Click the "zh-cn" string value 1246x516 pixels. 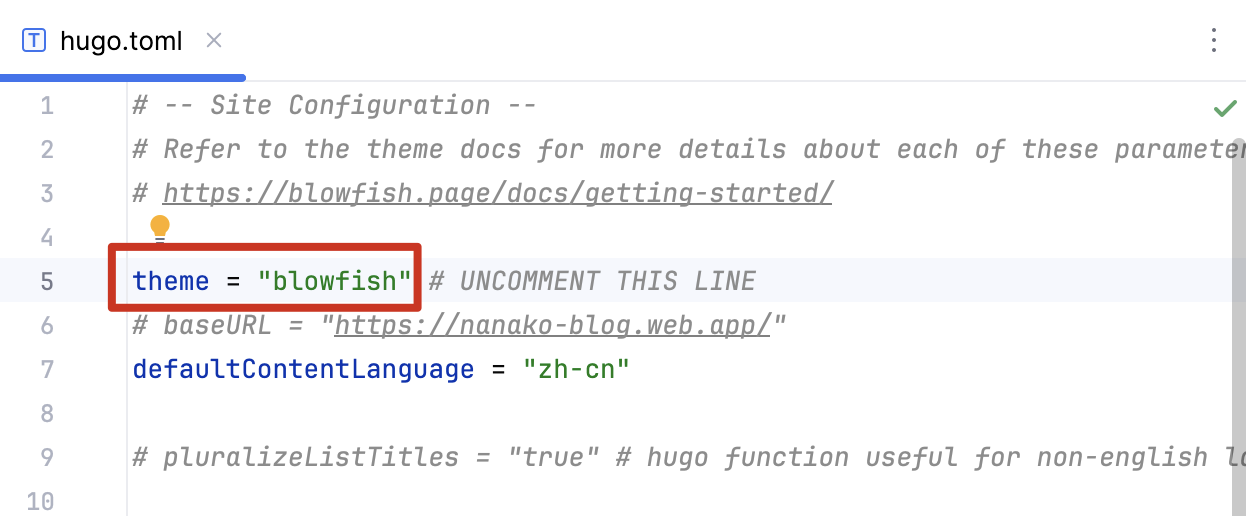pyautogui.click(x=577, y=369)
